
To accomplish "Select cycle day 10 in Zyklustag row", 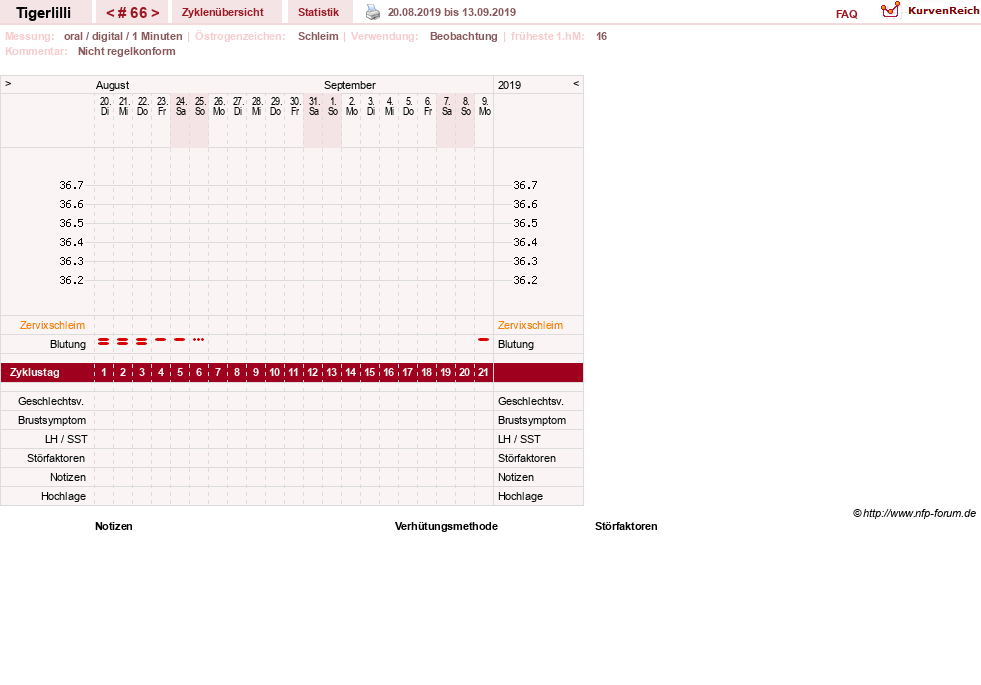I will click(275, 372).
